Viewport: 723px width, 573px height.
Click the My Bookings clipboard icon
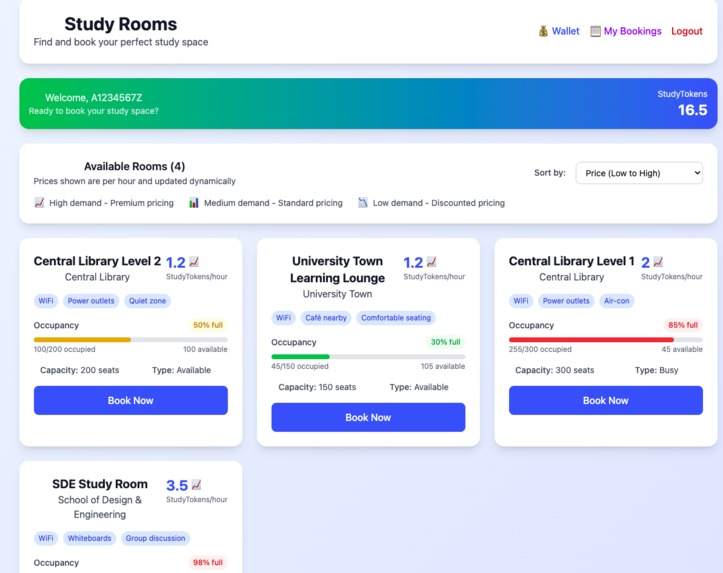coord(595,31)
